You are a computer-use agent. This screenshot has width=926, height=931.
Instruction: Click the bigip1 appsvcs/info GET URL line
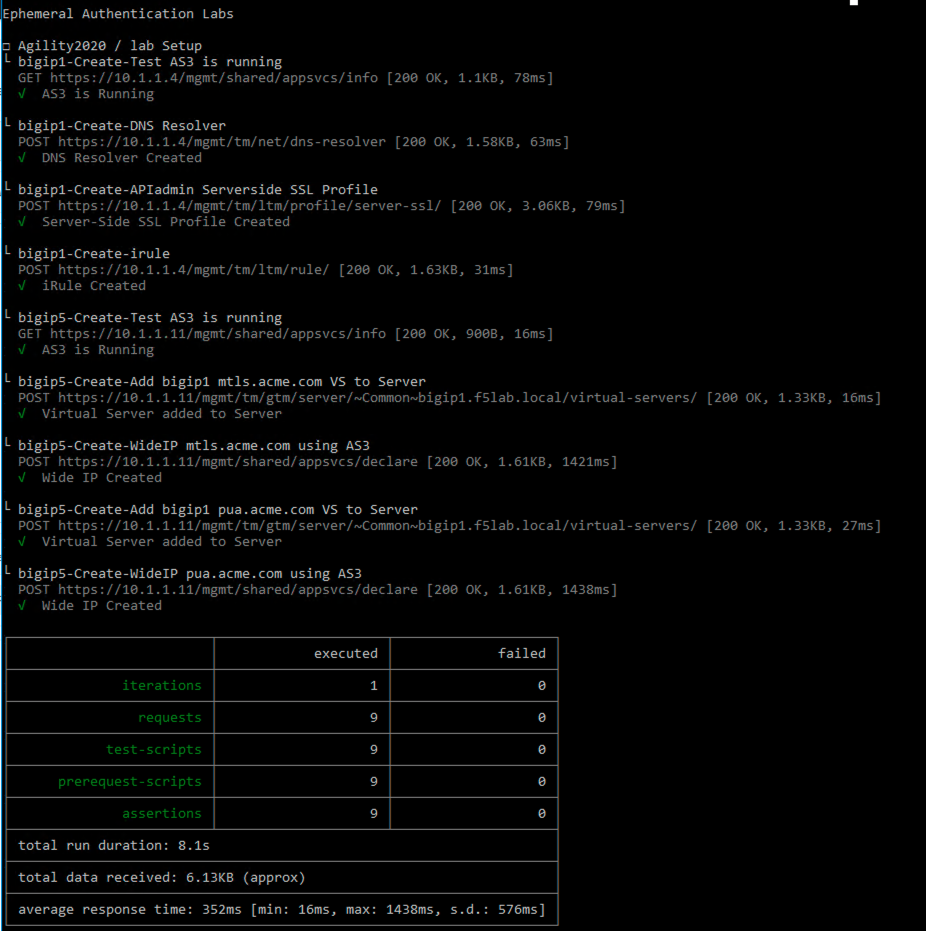point(286,78)
